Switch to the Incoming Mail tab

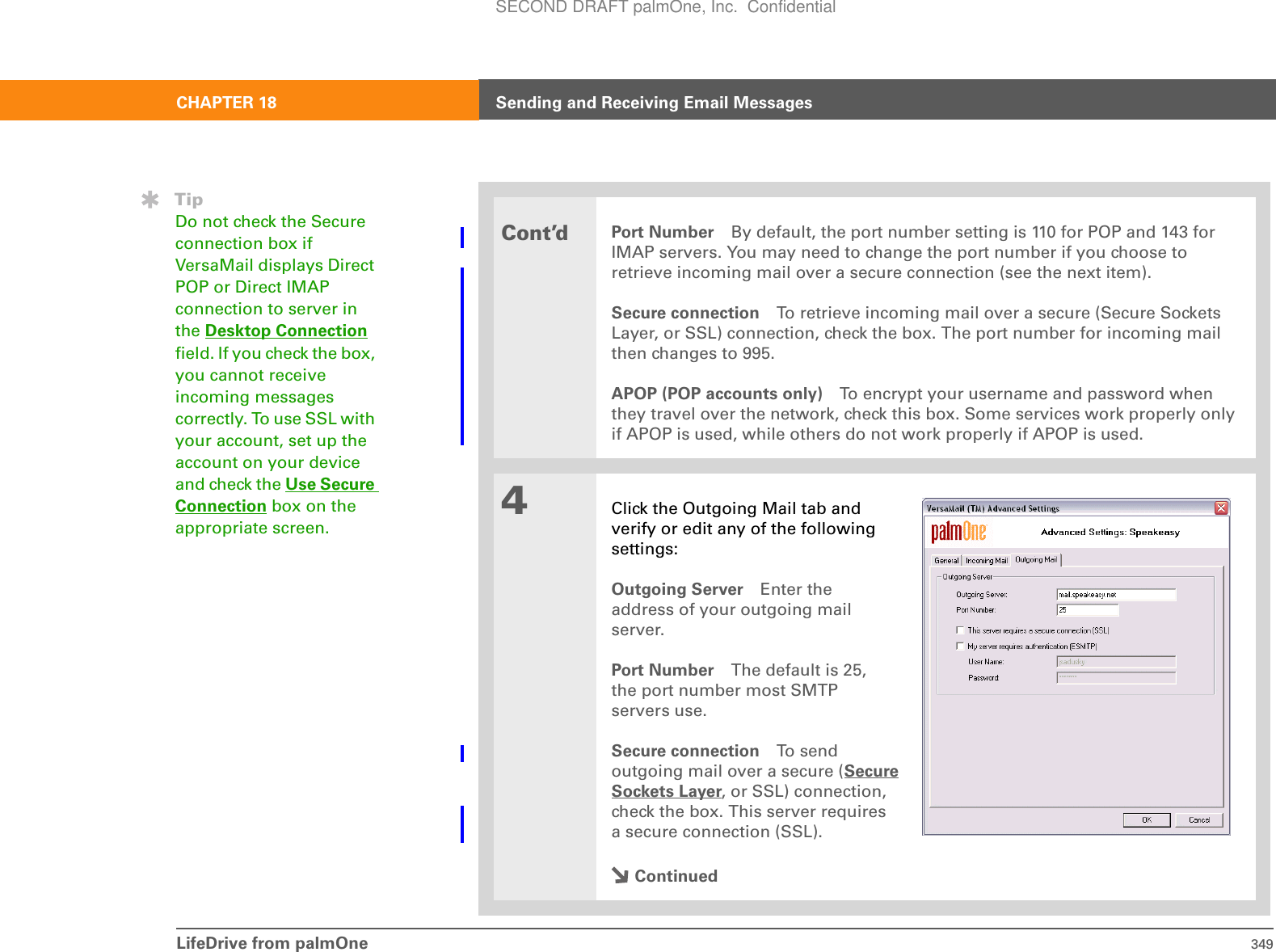click(x=986, y=560)
